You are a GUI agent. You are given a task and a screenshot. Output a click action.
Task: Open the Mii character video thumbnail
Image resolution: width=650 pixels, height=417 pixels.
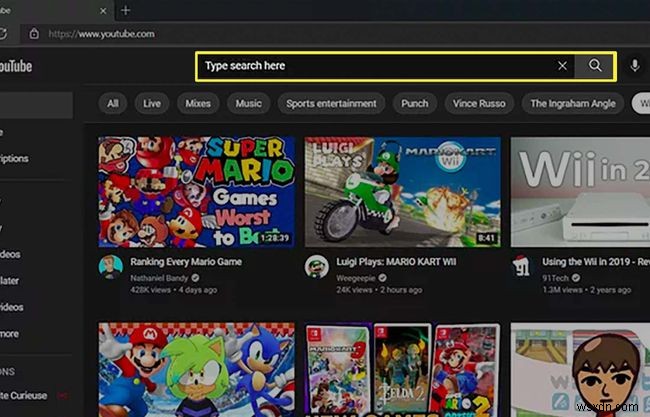coord(580,370)
